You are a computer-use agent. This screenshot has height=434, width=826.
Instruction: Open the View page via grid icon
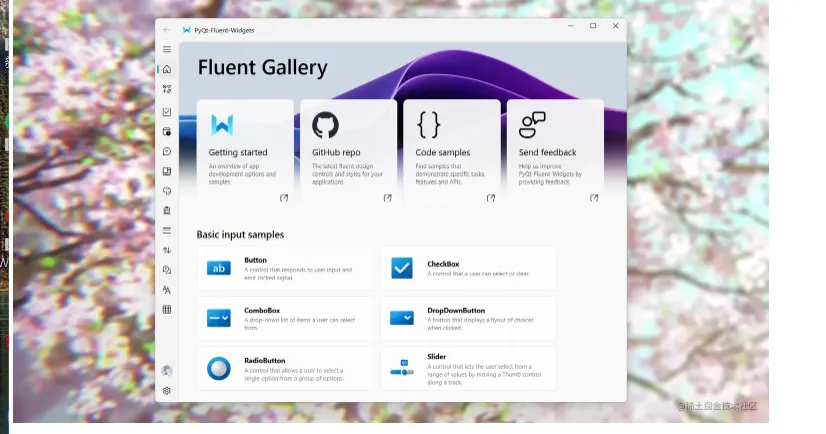coord(167,310)
